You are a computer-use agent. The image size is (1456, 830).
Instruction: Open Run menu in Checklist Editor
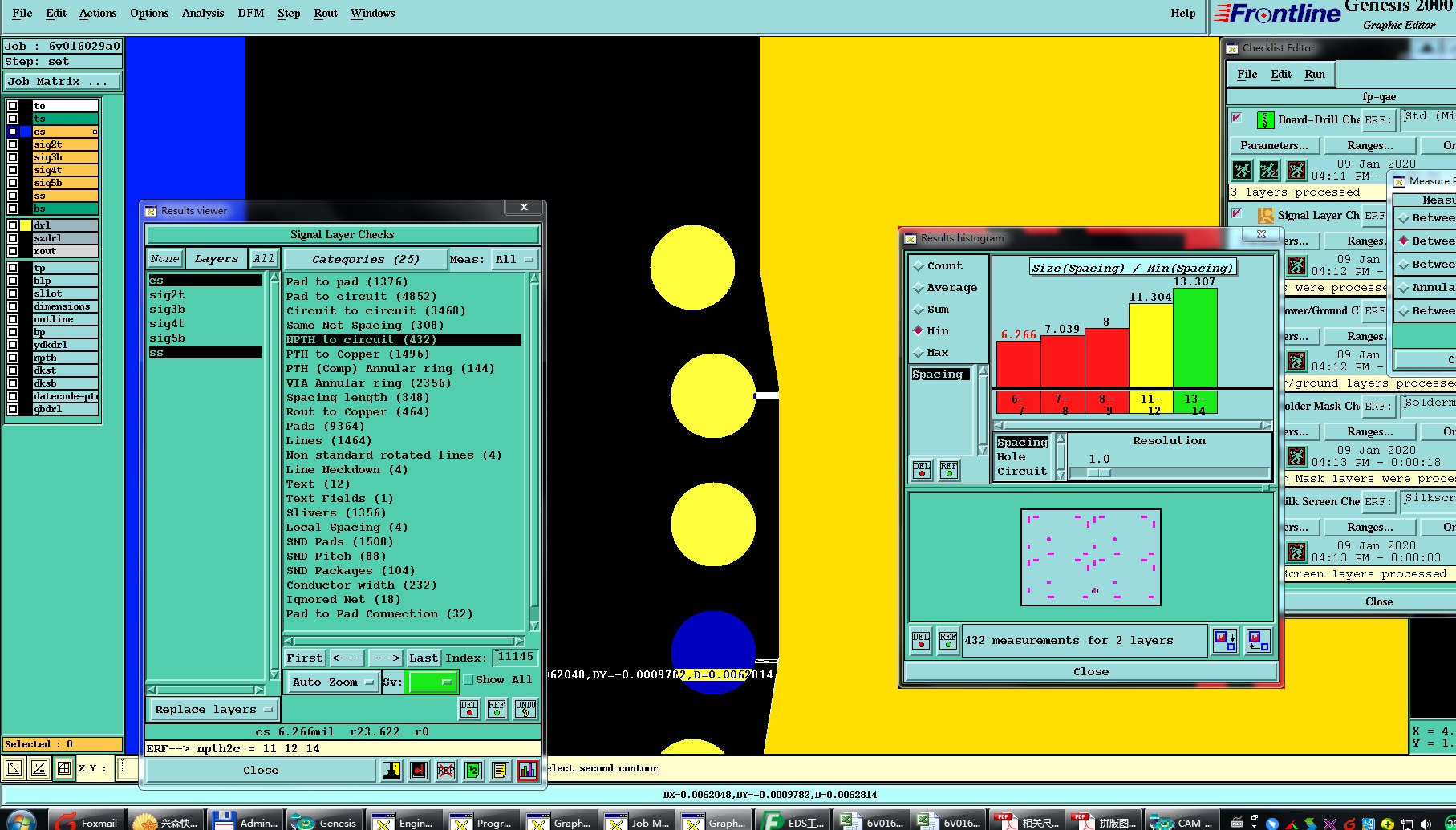click(x=1315, y=75)
